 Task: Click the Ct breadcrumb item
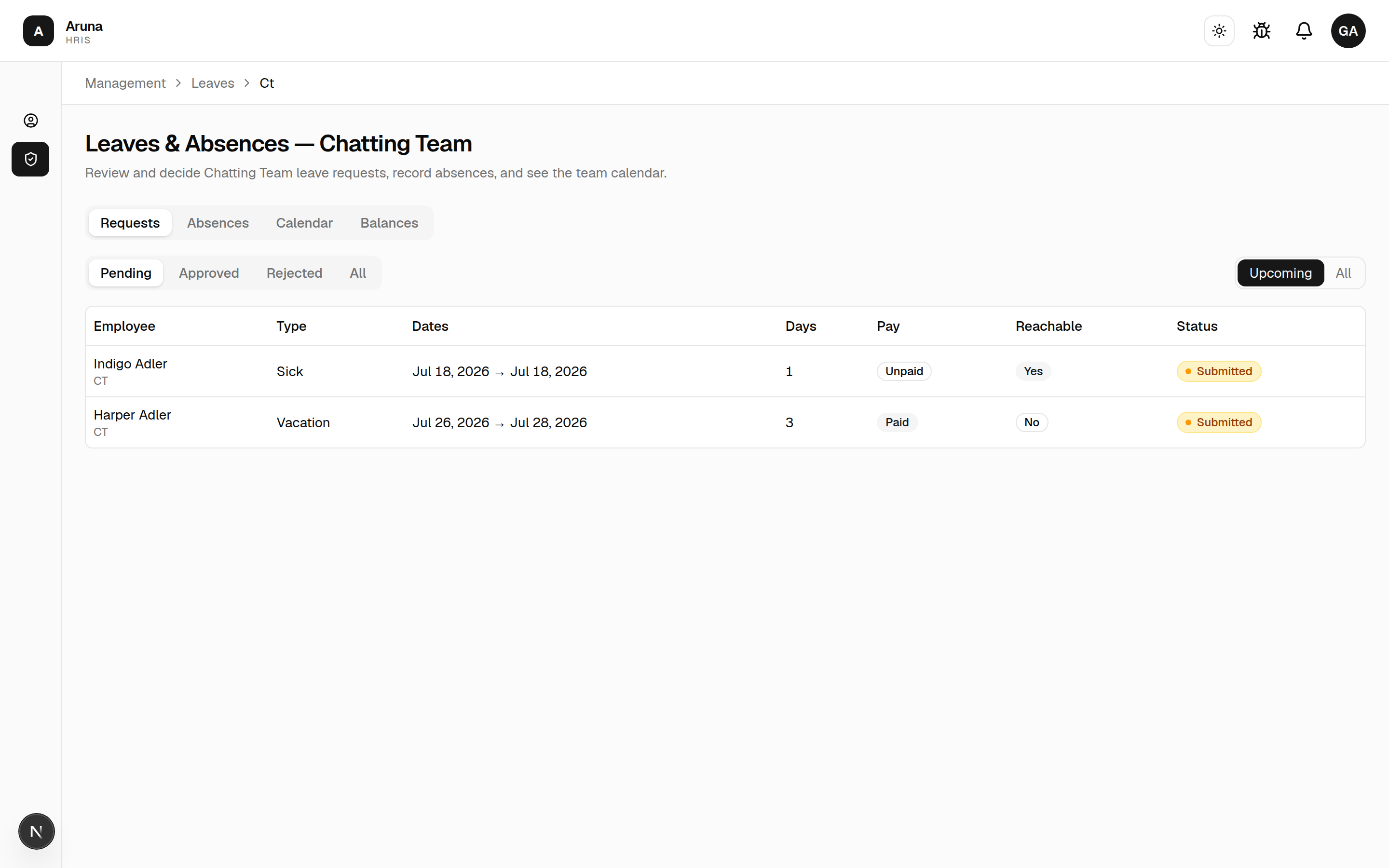pos(267,83)
